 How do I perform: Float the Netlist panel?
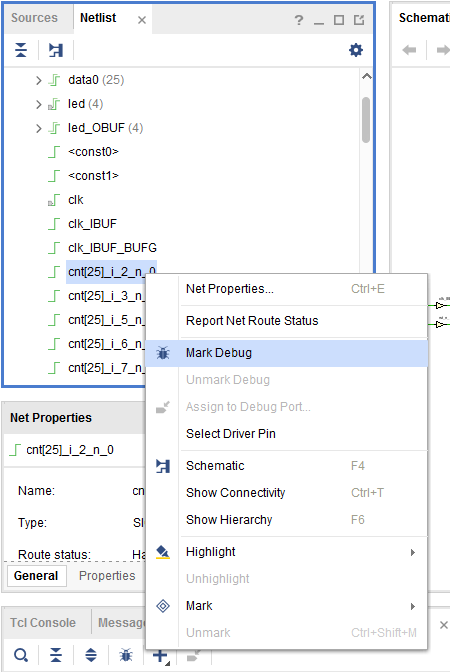point(359,20)
